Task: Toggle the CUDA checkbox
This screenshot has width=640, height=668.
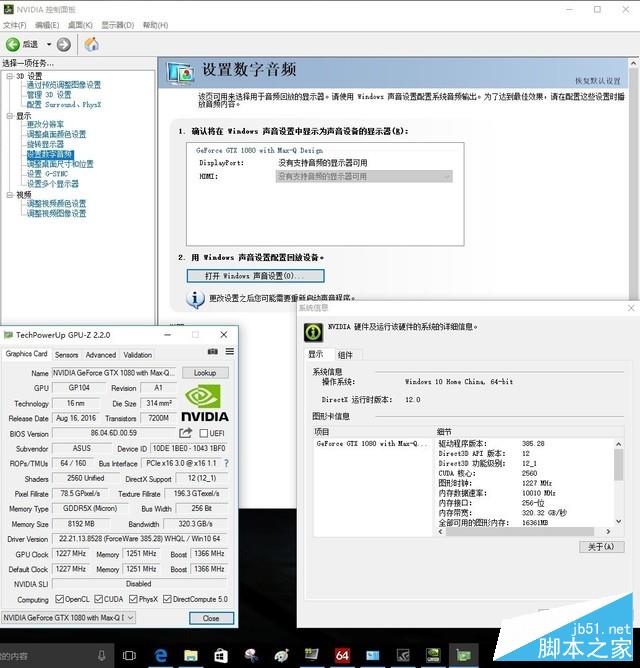Action: tap(98, 599)
